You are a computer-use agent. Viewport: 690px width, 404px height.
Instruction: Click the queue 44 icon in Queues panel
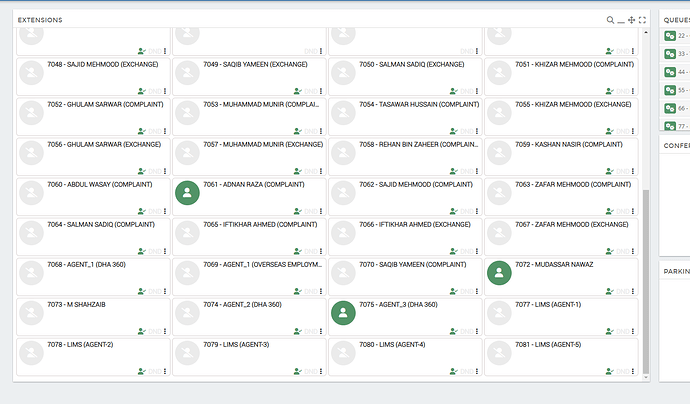pos(670,72)
